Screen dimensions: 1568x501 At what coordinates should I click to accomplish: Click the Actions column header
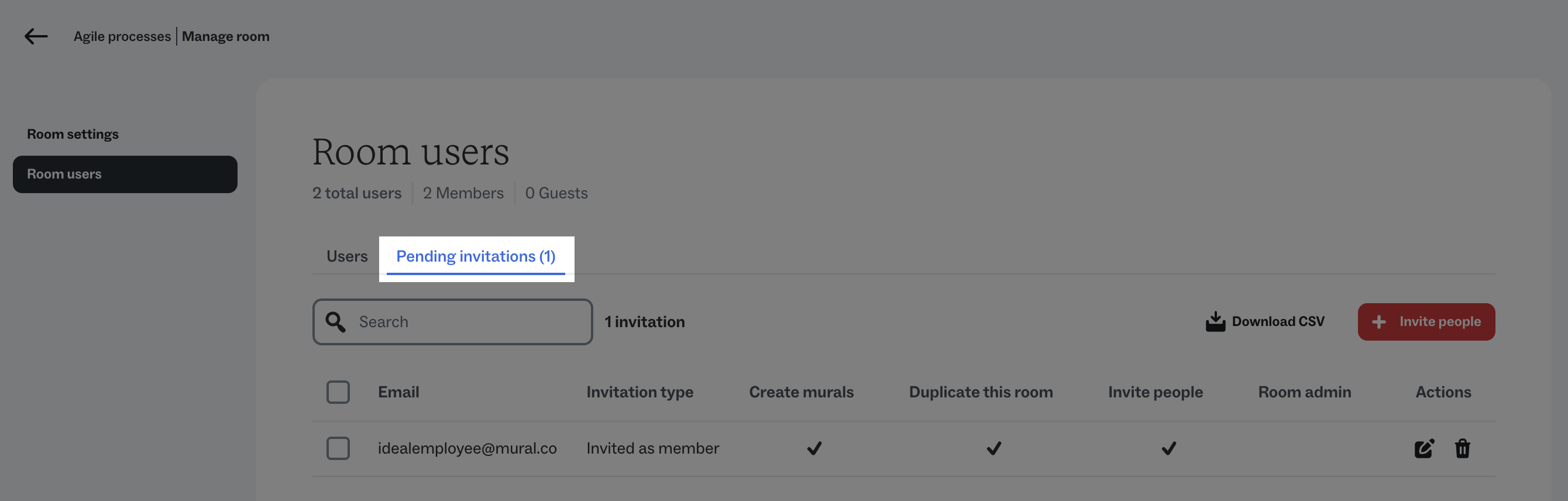pos(1443,392)
